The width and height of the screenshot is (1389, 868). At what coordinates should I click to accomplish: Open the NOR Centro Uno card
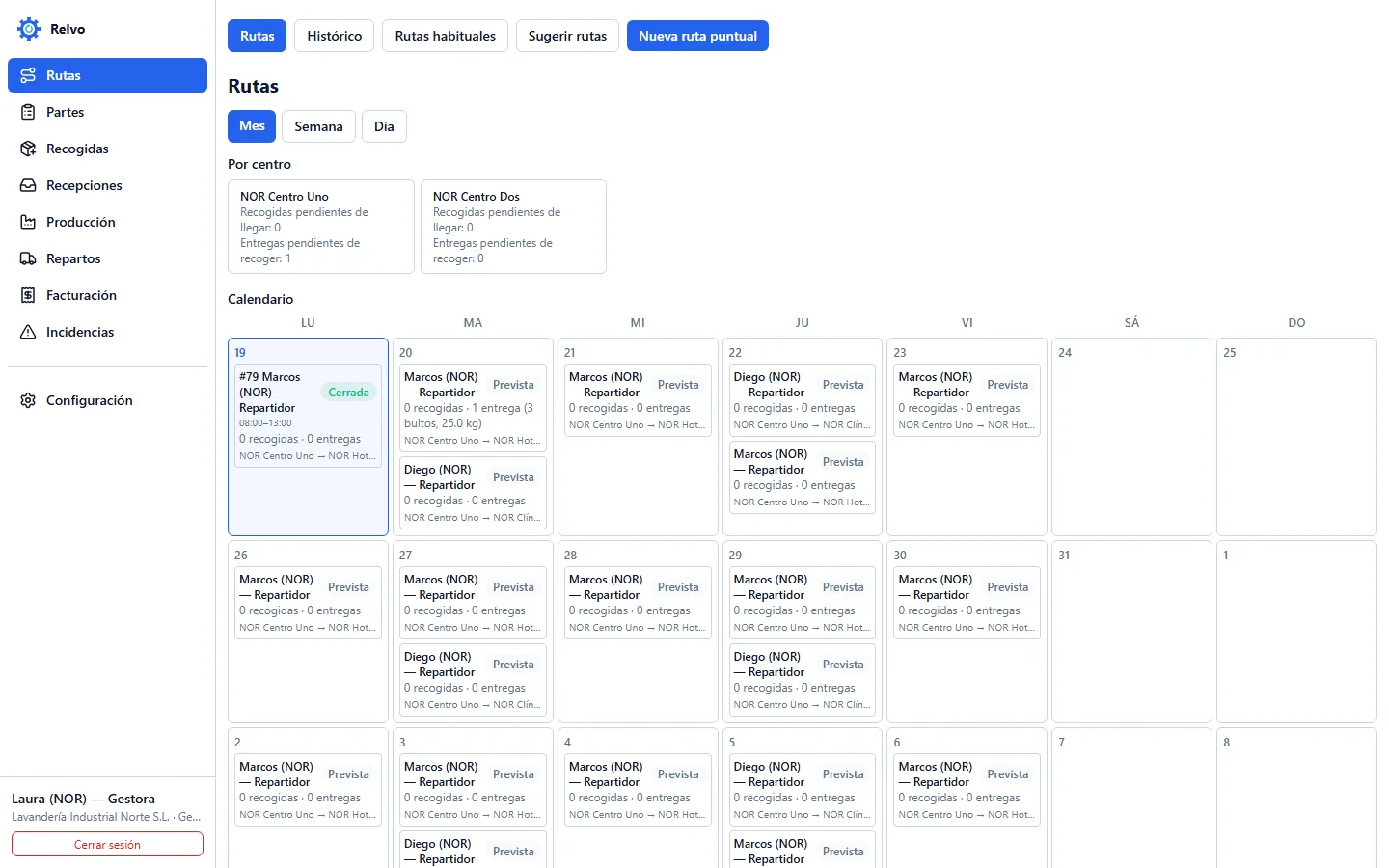click(321, 227)
